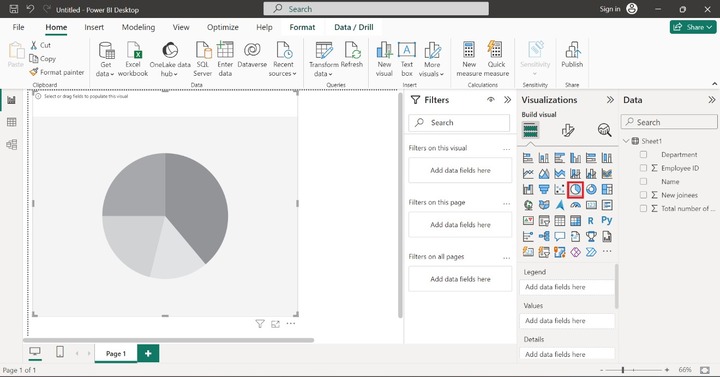
Task: Add a new page with plus button
Action: pyautogui.click(x=148, y=353)
